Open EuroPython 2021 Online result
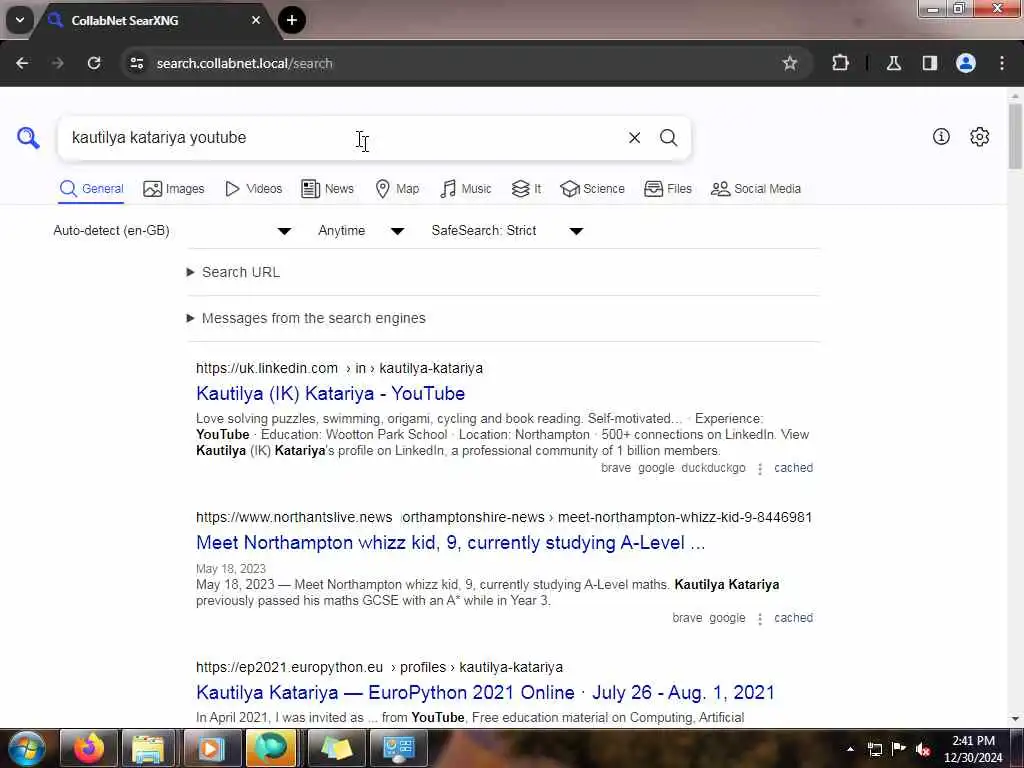Viewport: 1024px width, 768px height. click(x=485, y=692)
